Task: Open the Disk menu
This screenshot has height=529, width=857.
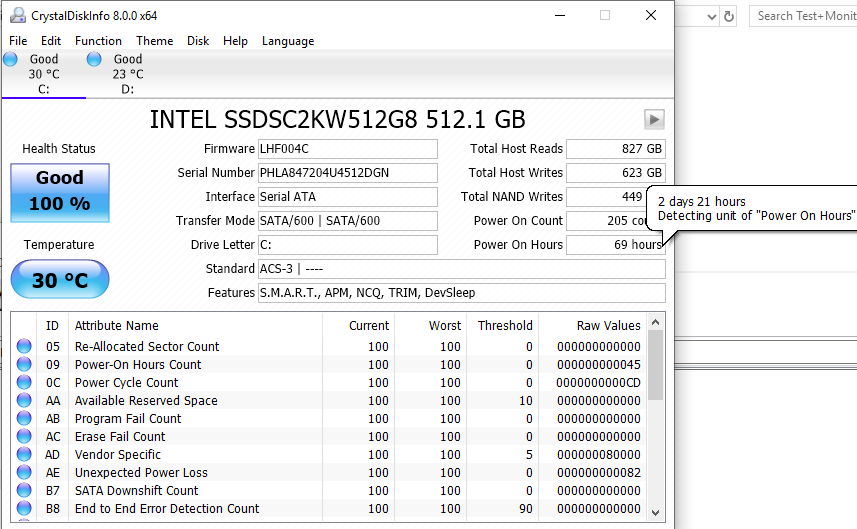Action: [x=198, y=41]
